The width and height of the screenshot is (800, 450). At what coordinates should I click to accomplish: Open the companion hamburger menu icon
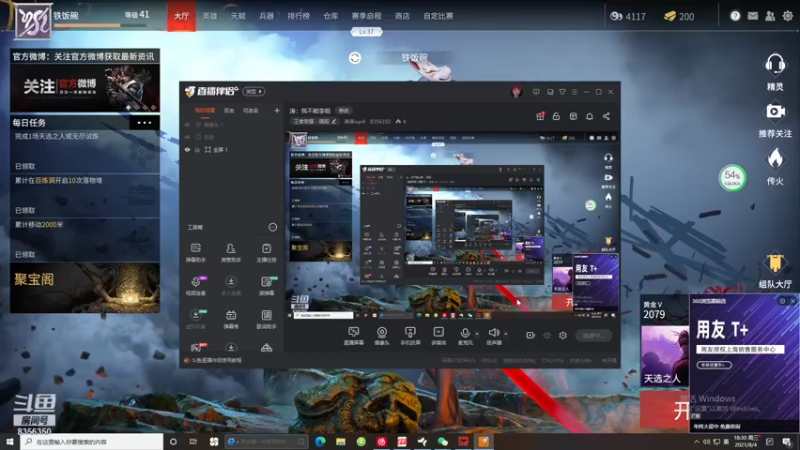pyautogui.click(x=574, y=92)
